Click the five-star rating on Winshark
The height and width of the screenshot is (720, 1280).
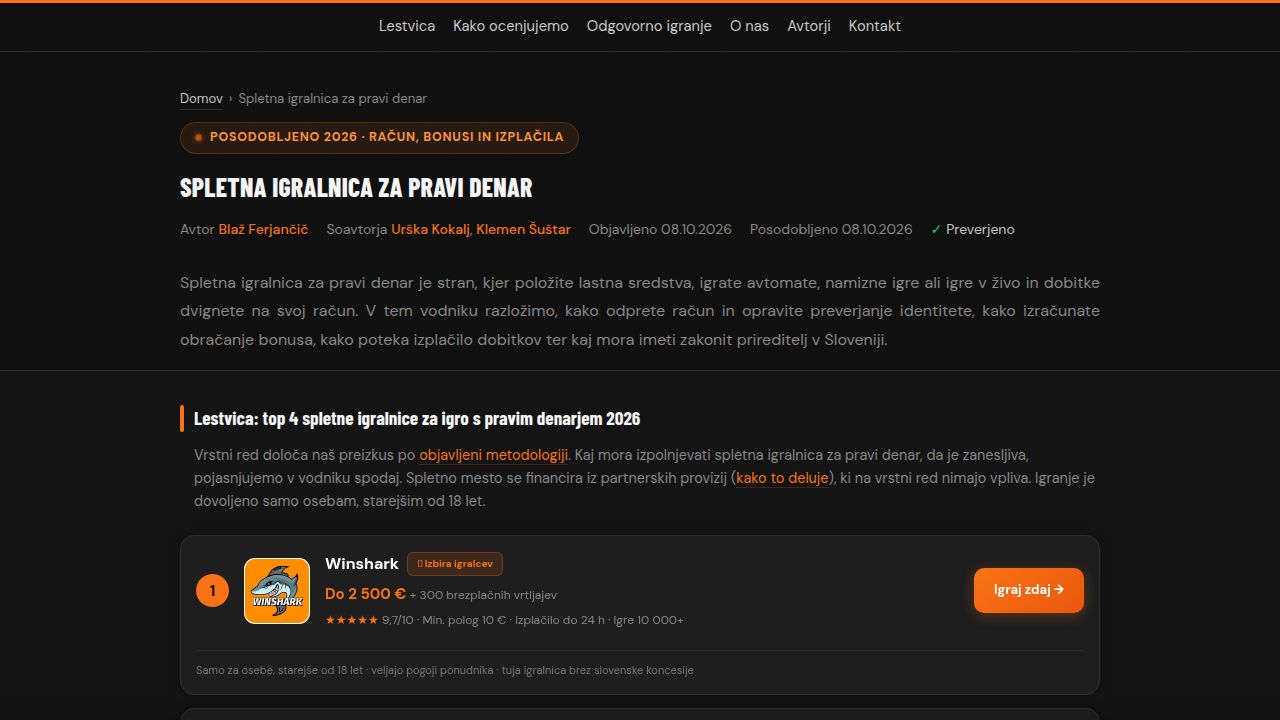[351, 620]
